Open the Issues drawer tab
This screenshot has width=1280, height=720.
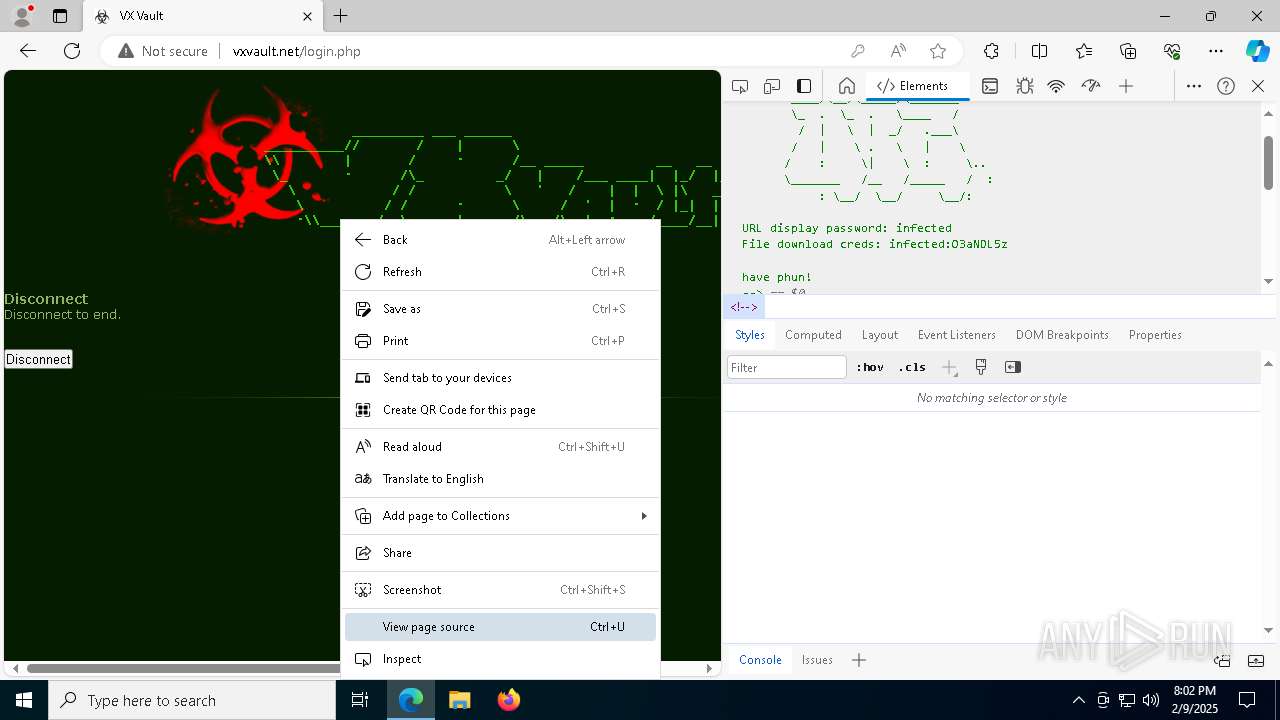click(x=817, y=660)
